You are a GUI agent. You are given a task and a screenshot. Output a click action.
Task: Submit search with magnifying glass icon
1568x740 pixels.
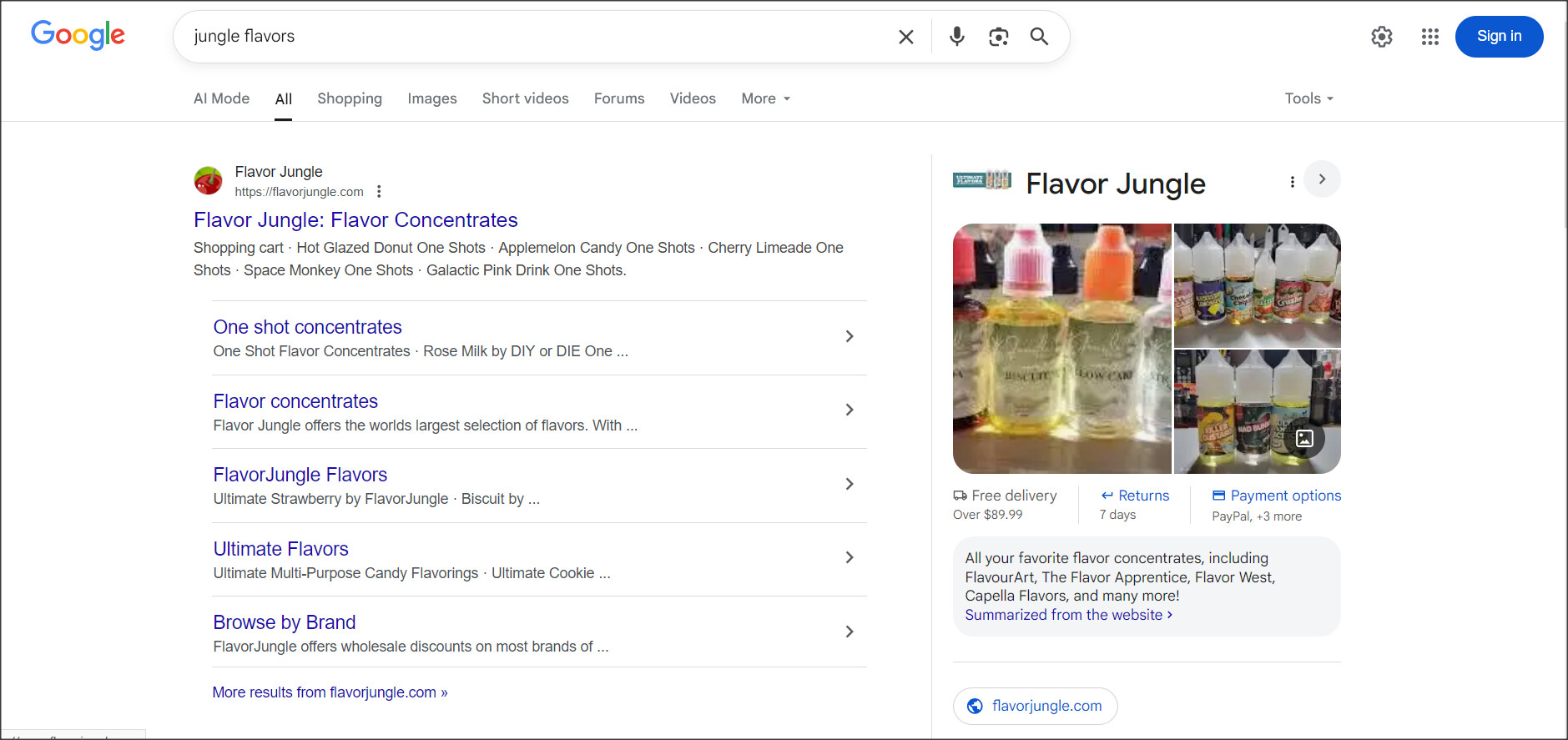1039,36
